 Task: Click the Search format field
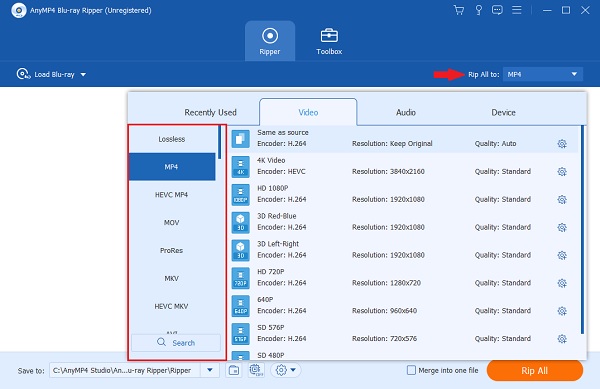click(x=176, y=343)
